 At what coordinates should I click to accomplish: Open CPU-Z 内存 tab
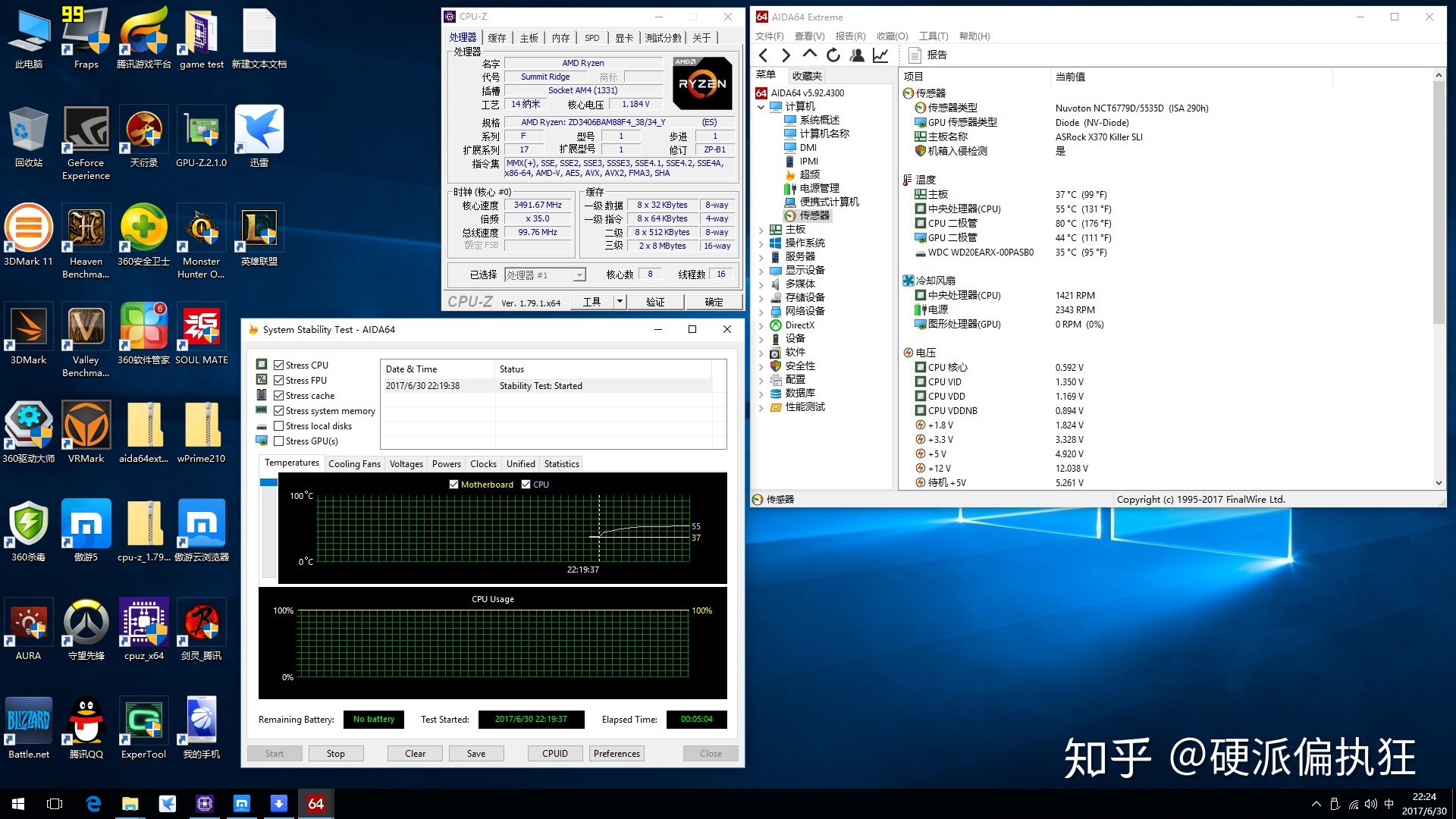click(x=560, y=38)
